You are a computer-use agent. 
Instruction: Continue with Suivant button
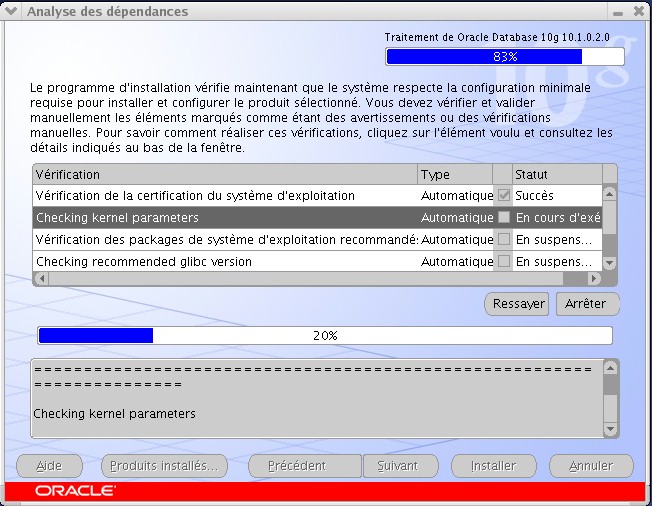tap(400, 466)
